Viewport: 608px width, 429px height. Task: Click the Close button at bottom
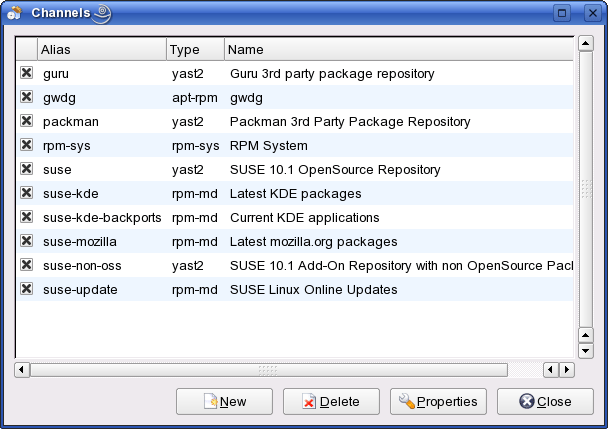(545, 401)
